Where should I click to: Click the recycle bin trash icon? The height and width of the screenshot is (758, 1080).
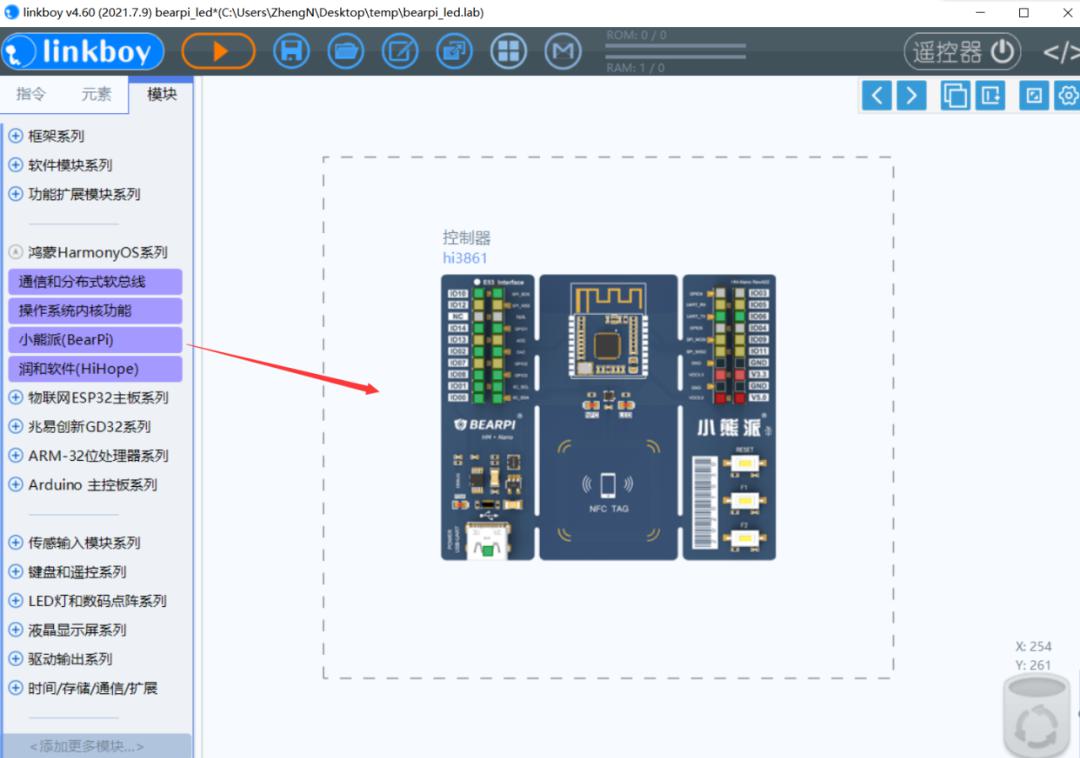pos(1037,716)
